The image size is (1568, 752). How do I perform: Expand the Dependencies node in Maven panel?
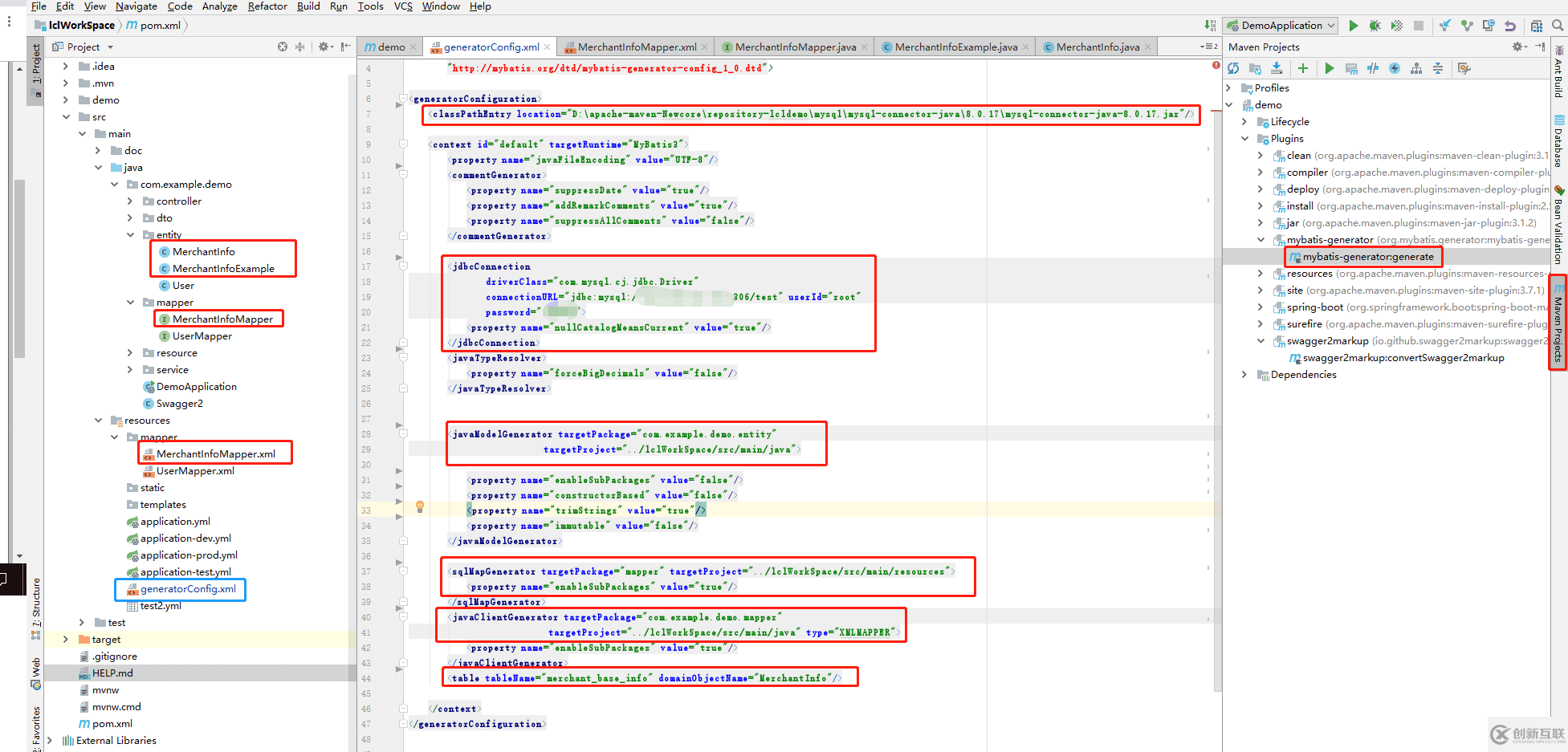(1244, 375)
